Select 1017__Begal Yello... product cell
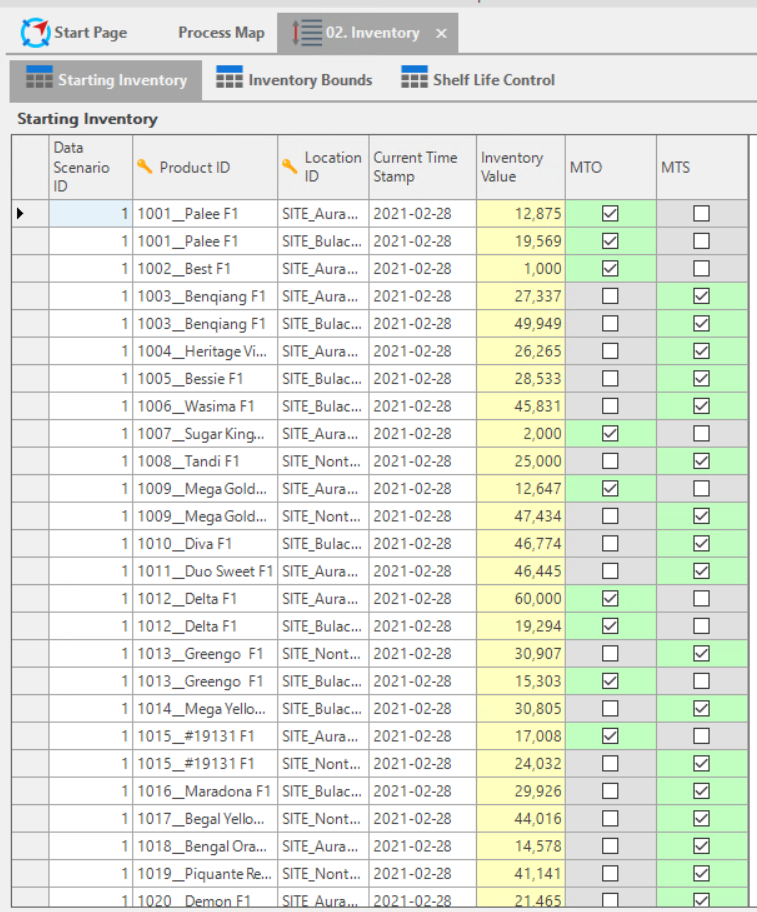Image resolution: width=757 pixels, height=912 pixels. pyautogui.click(x=205, y=819)
